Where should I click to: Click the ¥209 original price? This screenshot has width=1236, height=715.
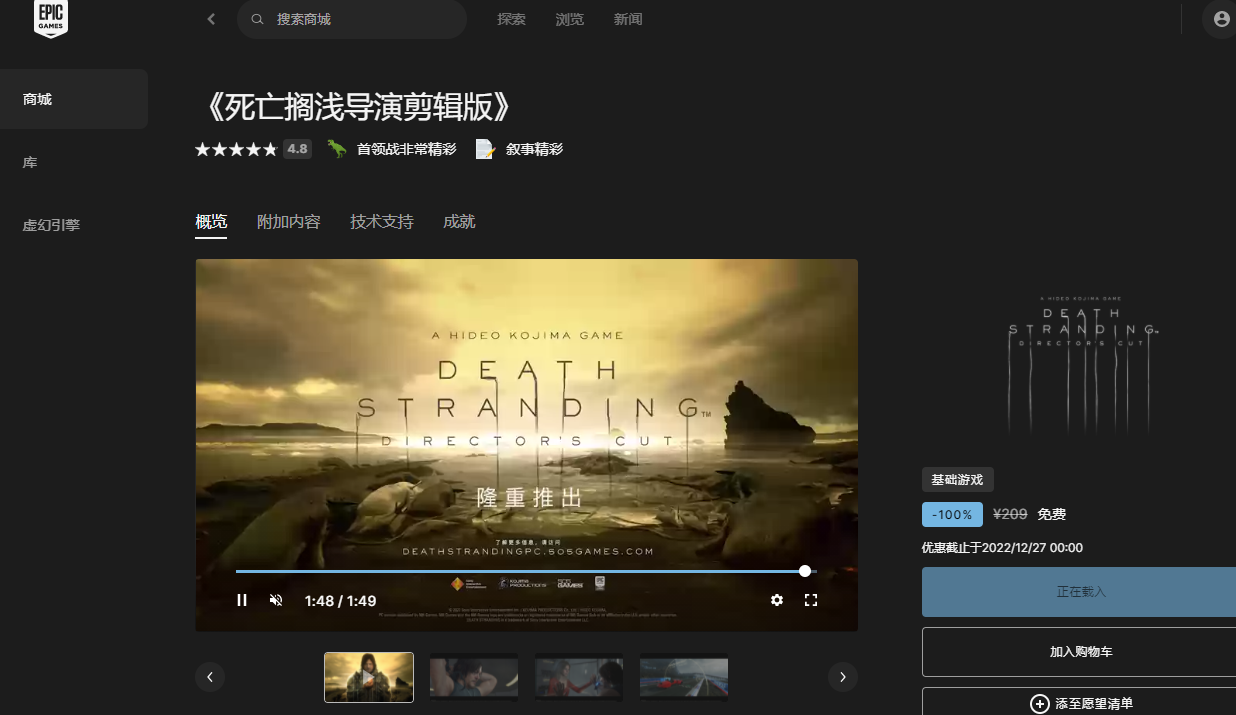coord(1010,514)
